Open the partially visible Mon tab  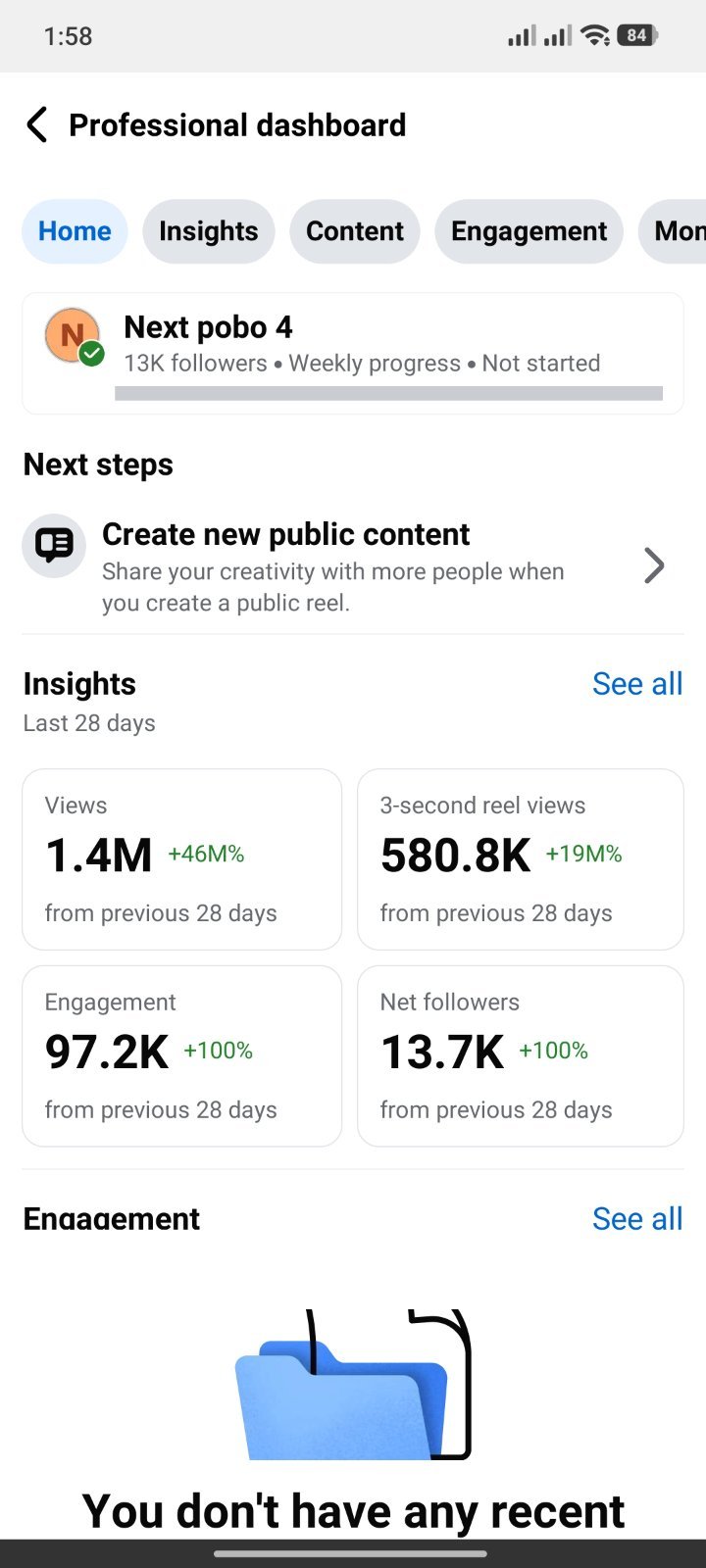pos(674,231)
